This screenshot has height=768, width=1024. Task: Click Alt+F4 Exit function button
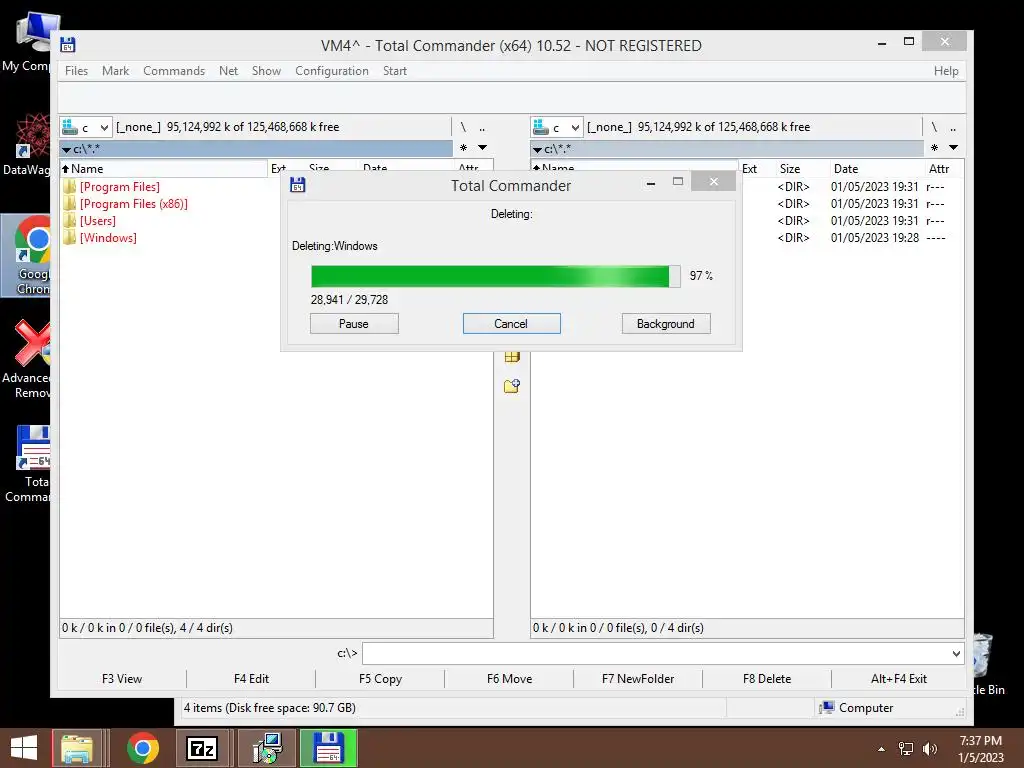899,679
